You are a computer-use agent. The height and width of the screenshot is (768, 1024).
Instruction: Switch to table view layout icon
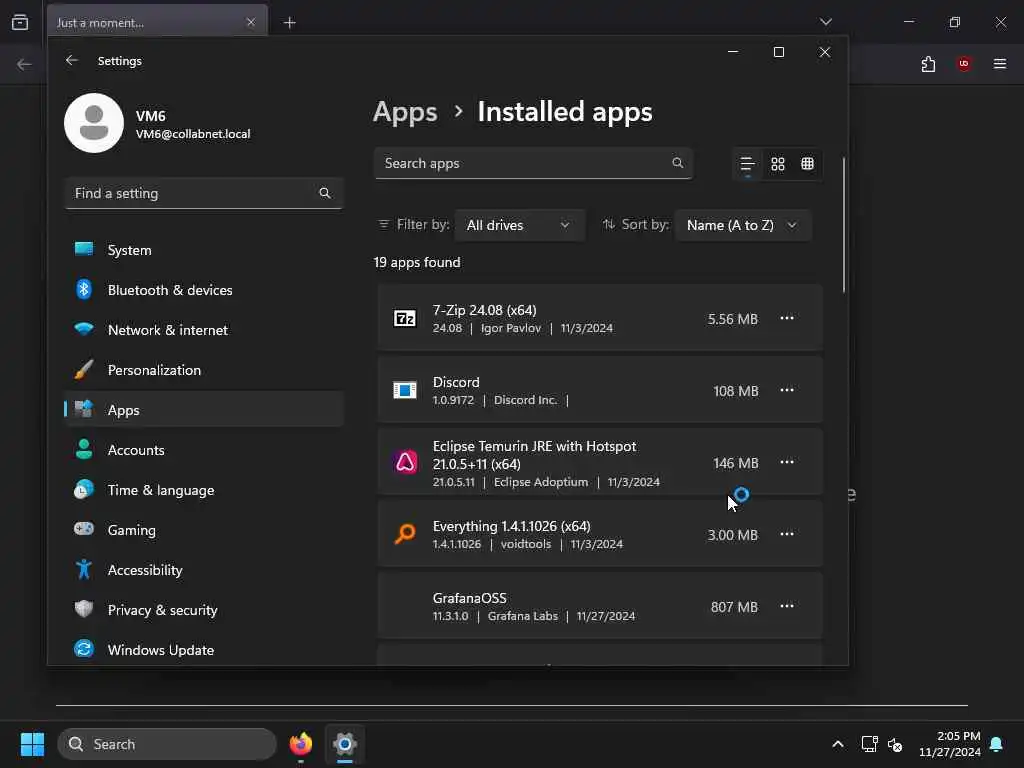click(807, 164)
